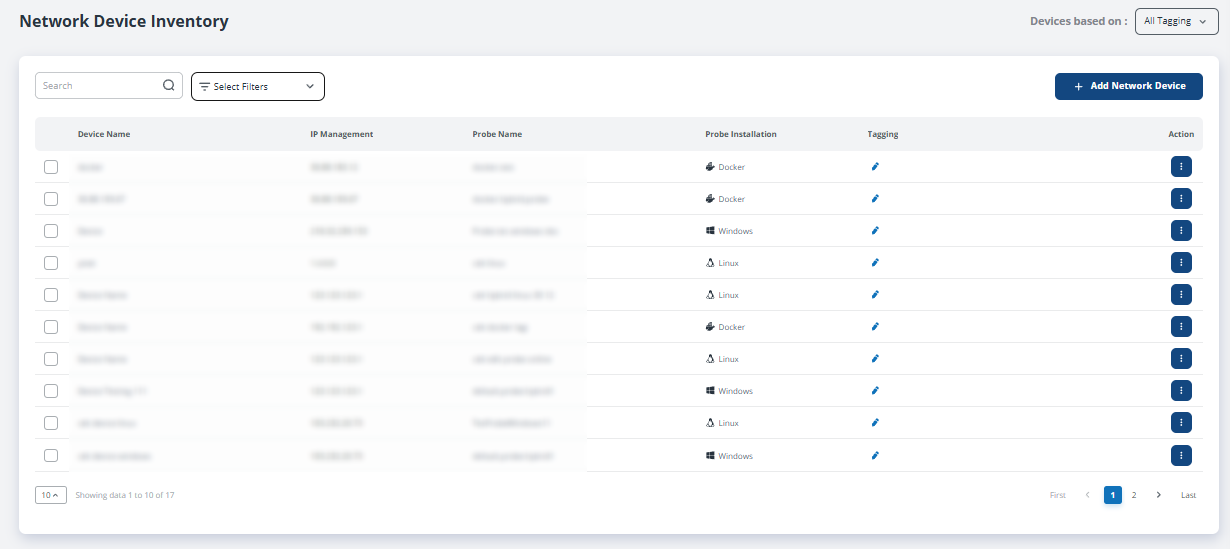Click the magnifier icon in the search box
Viewport: 1230px width, 549px height.
coord(168,86)
